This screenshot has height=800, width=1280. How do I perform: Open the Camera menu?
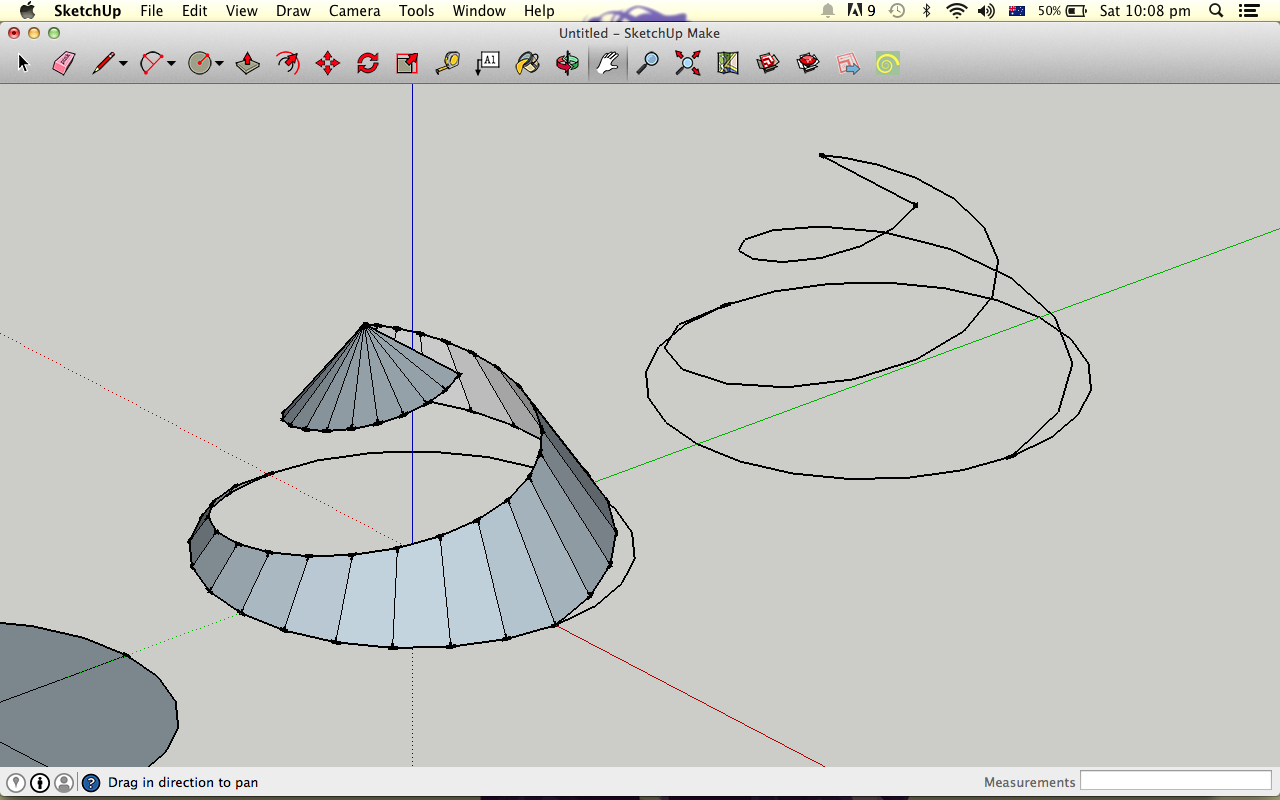pos(355,11)
